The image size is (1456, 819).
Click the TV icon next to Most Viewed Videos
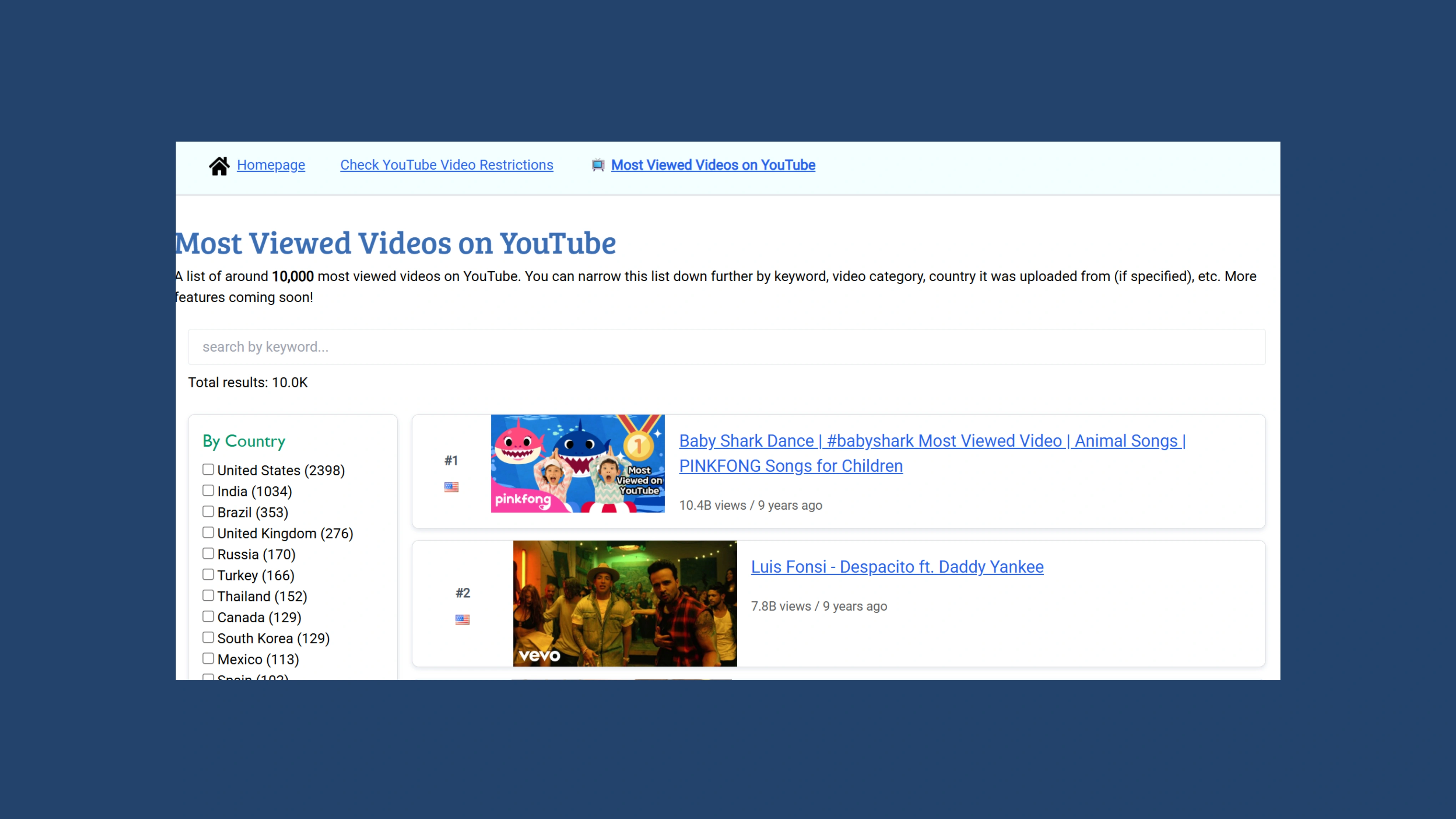coord(598,165)
